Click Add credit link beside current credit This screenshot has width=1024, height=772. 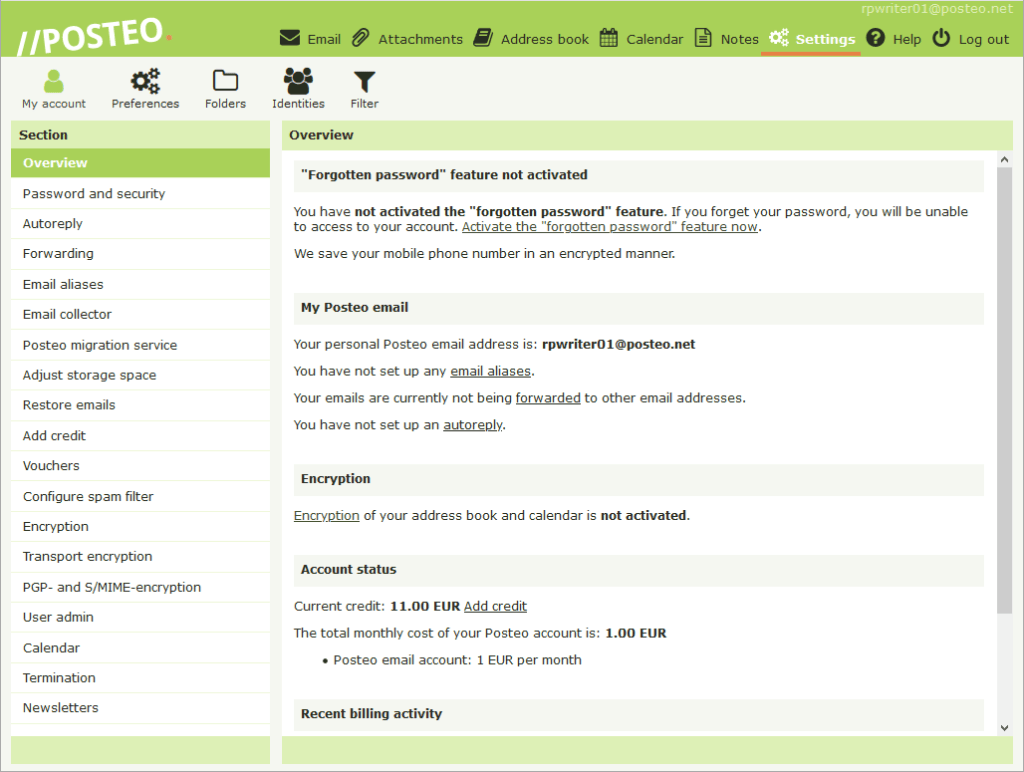point(495,606)
